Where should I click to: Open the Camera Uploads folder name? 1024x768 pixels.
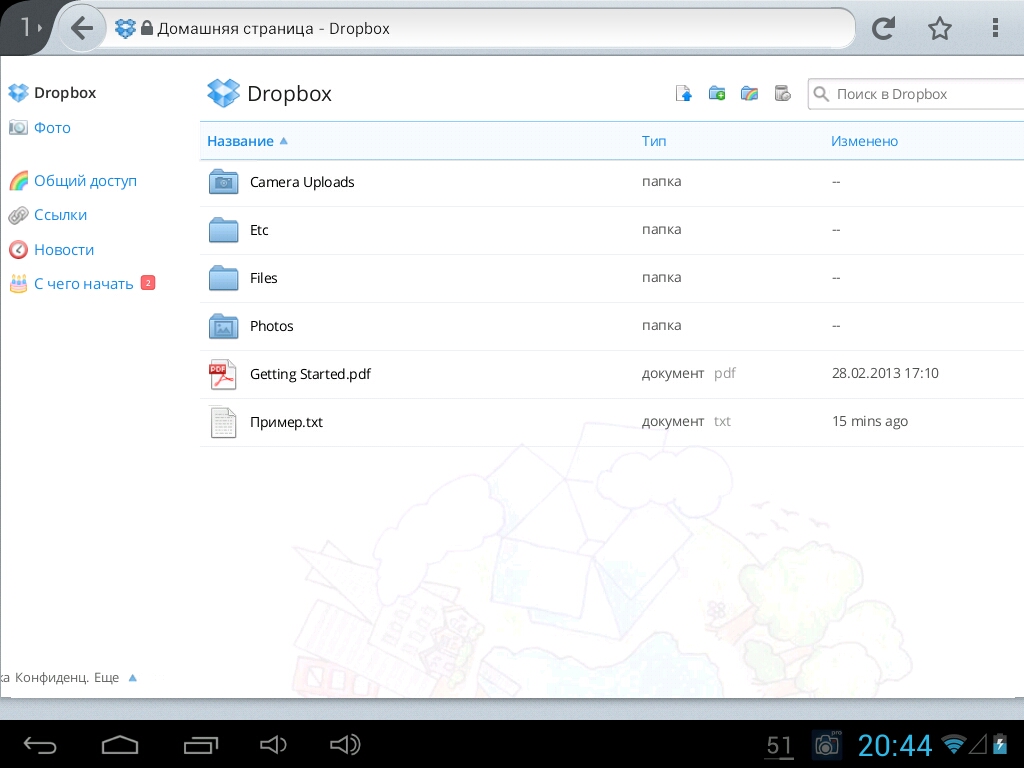pos(302,182)
